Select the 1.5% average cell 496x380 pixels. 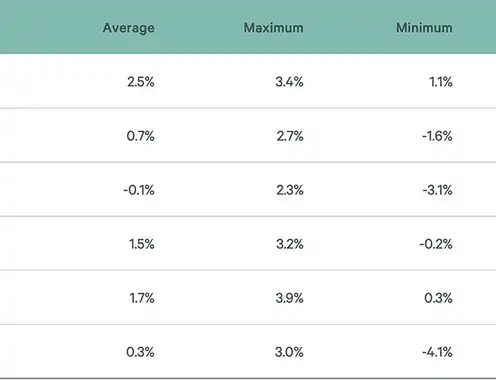click(142, 244)
